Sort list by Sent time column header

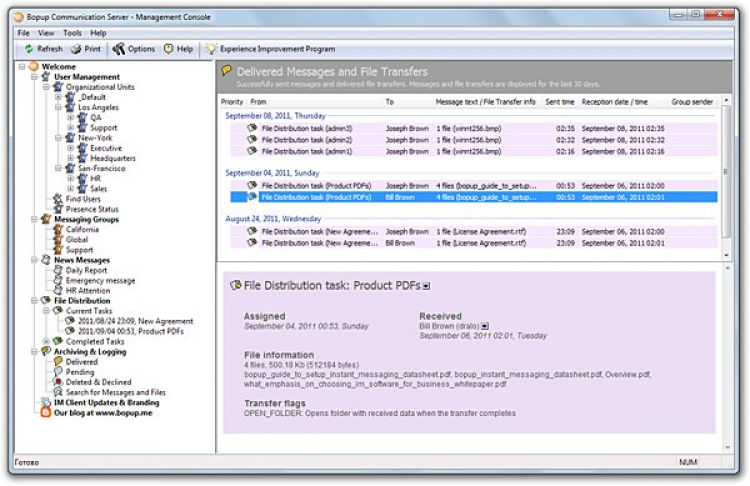coord(559,102)
